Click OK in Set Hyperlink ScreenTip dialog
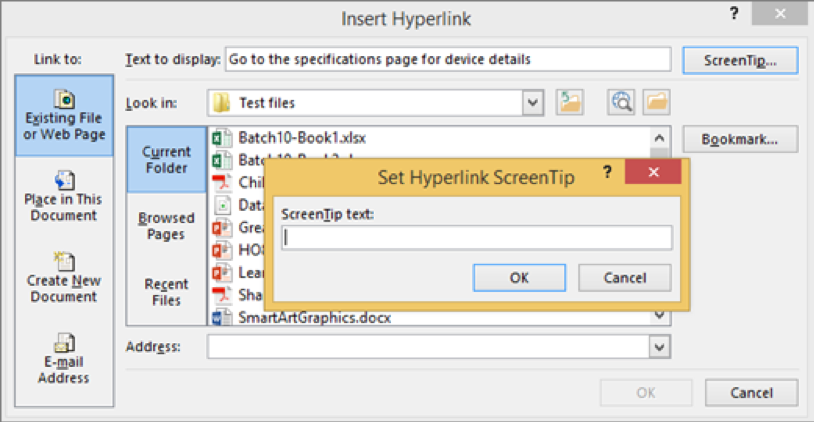The image size is (814, 422). [x=519, y=278]
